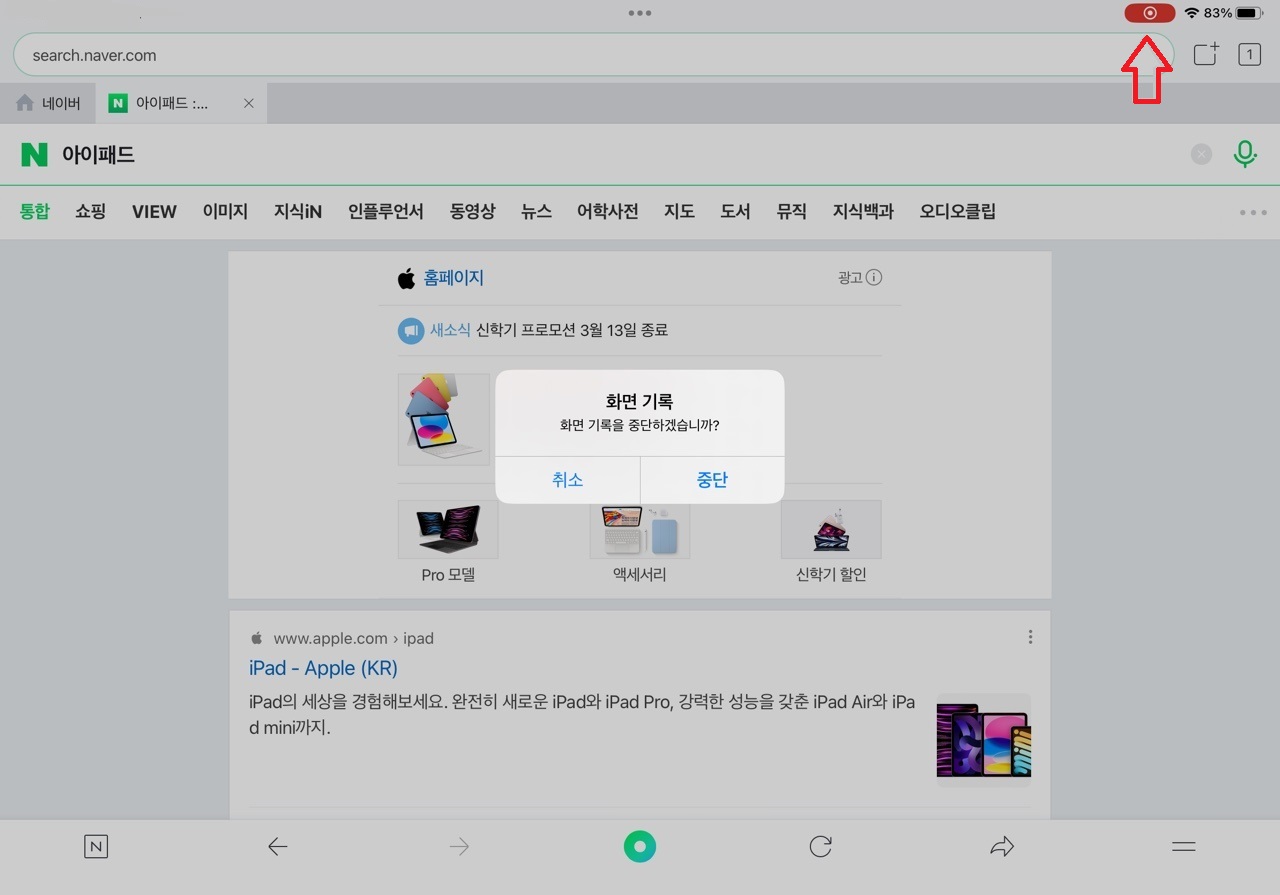
Task: Open the tab count switcher
Action: click(1249, 55)
